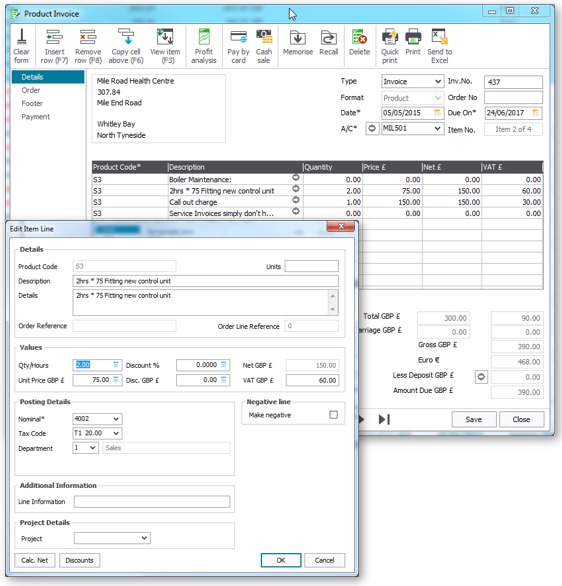This screenshot has height=586, width=562.
Task: Click the Calc. Net button
Action: click(35, 560)
